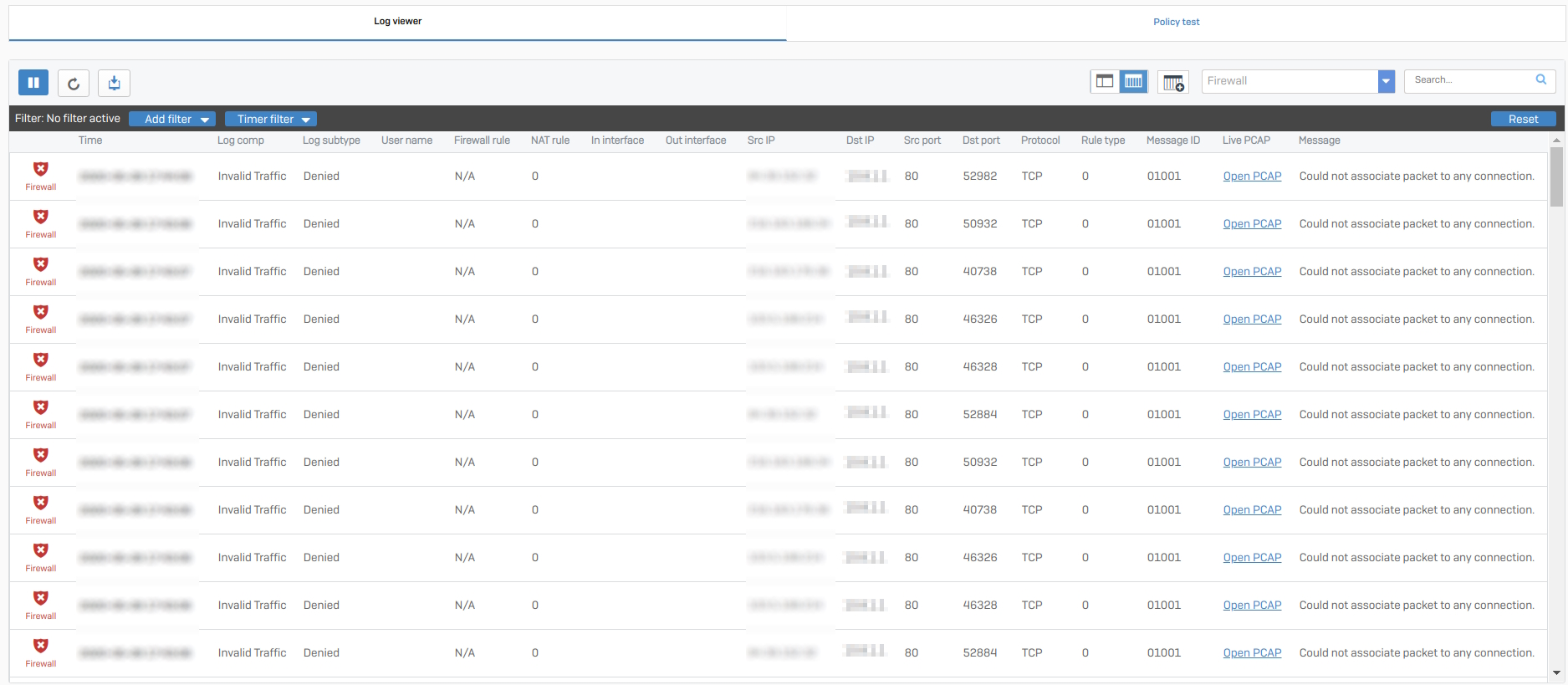Viewport: 1568px width, 685px height.
Task: Pause the live log stream
Action: click(33, 83)
